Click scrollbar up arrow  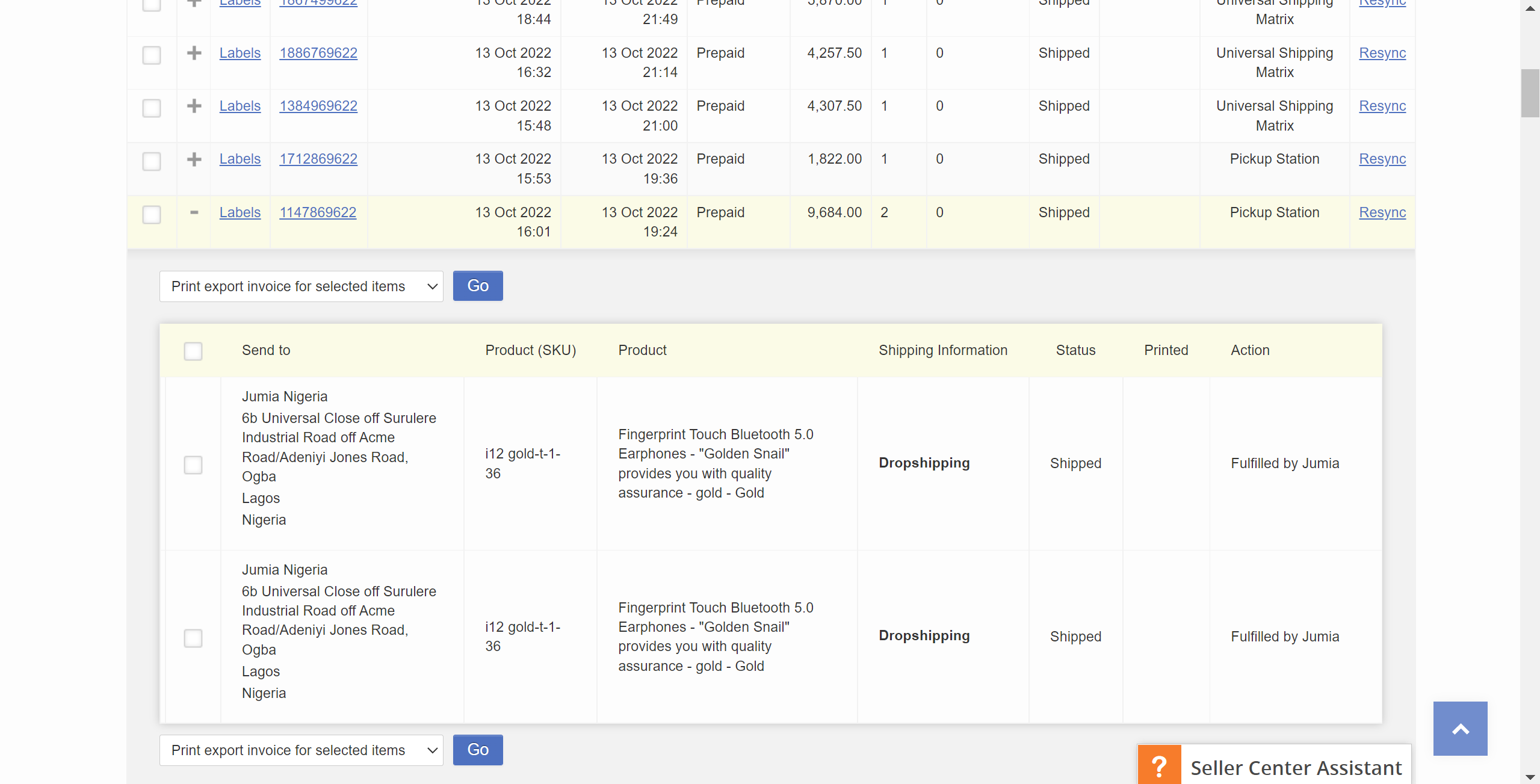1530,8
